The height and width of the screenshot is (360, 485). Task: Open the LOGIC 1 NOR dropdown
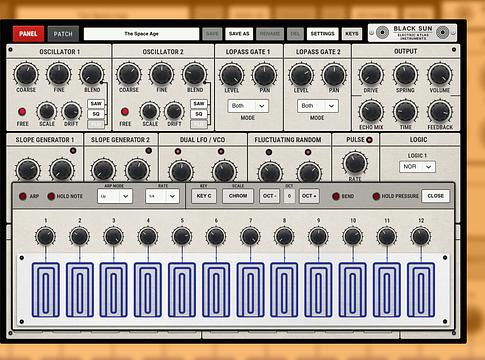tap(417, 166)
